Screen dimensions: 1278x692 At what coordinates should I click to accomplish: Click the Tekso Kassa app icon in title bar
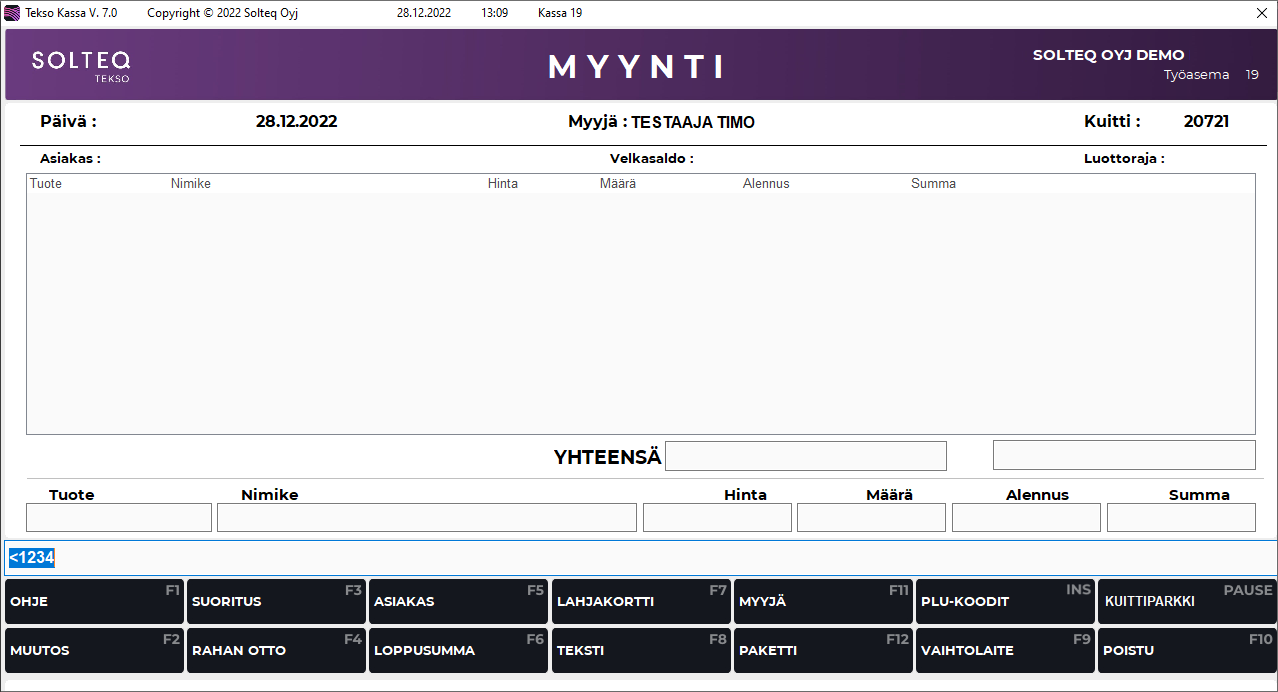pyautogui.click(x=13, y=13)
